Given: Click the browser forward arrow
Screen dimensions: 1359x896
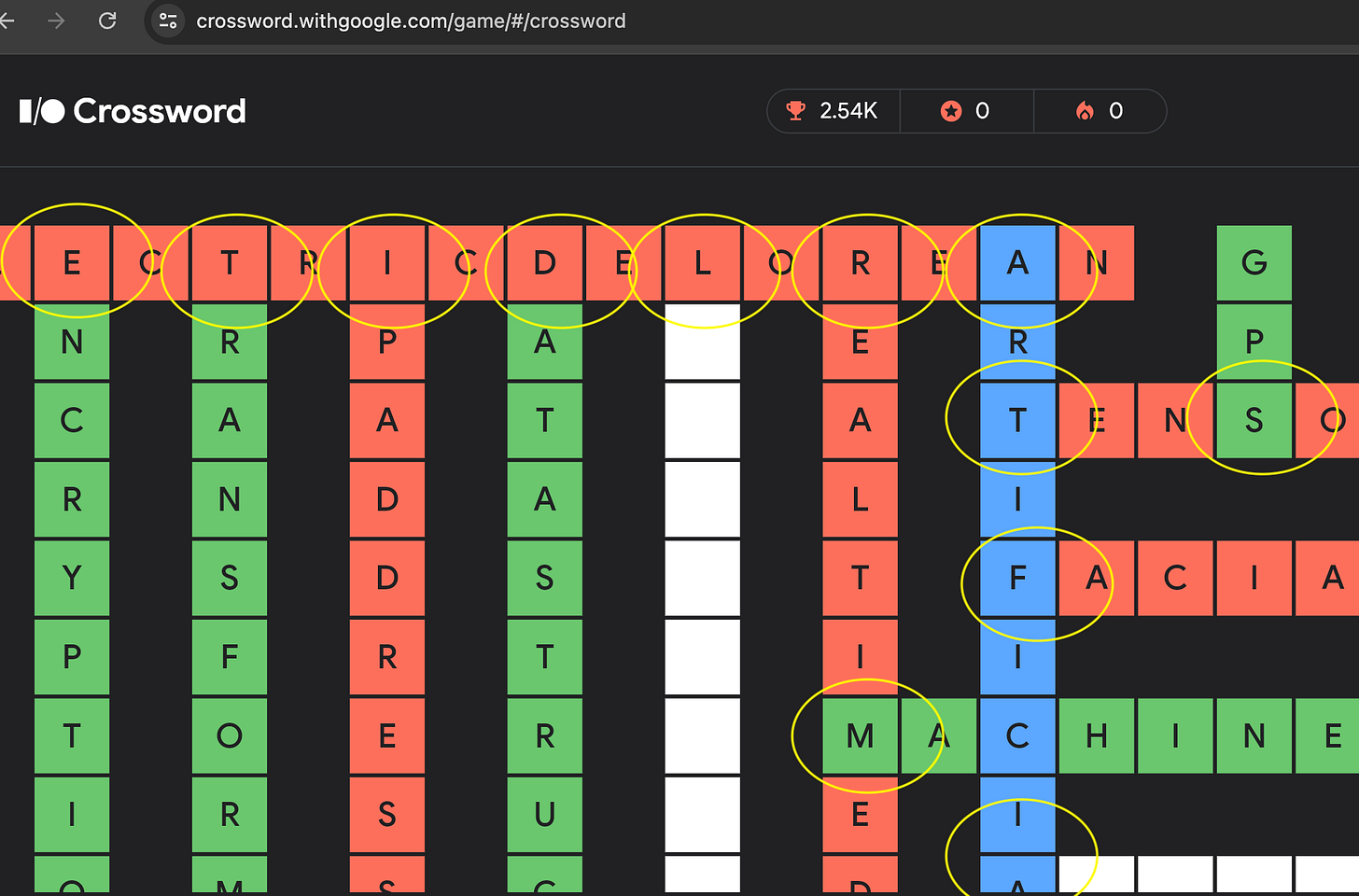Looking at the screenshot, I should (57, 21).
